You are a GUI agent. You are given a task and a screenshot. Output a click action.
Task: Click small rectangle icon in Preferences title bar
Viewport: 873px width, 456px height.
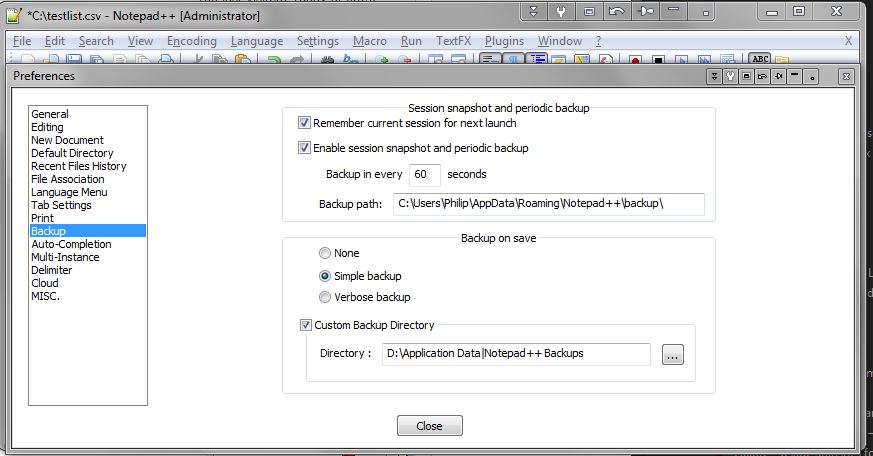747,76
